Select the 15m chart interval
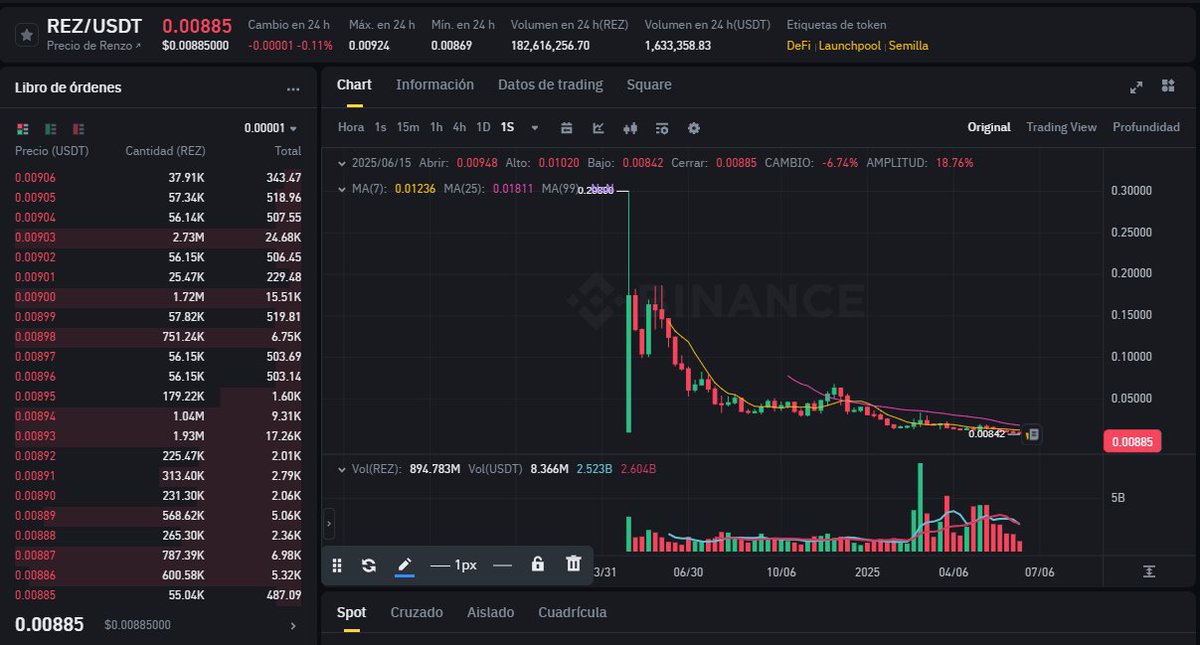The width and height of the screenshot is (1200, 645). [x=408, y=128]
